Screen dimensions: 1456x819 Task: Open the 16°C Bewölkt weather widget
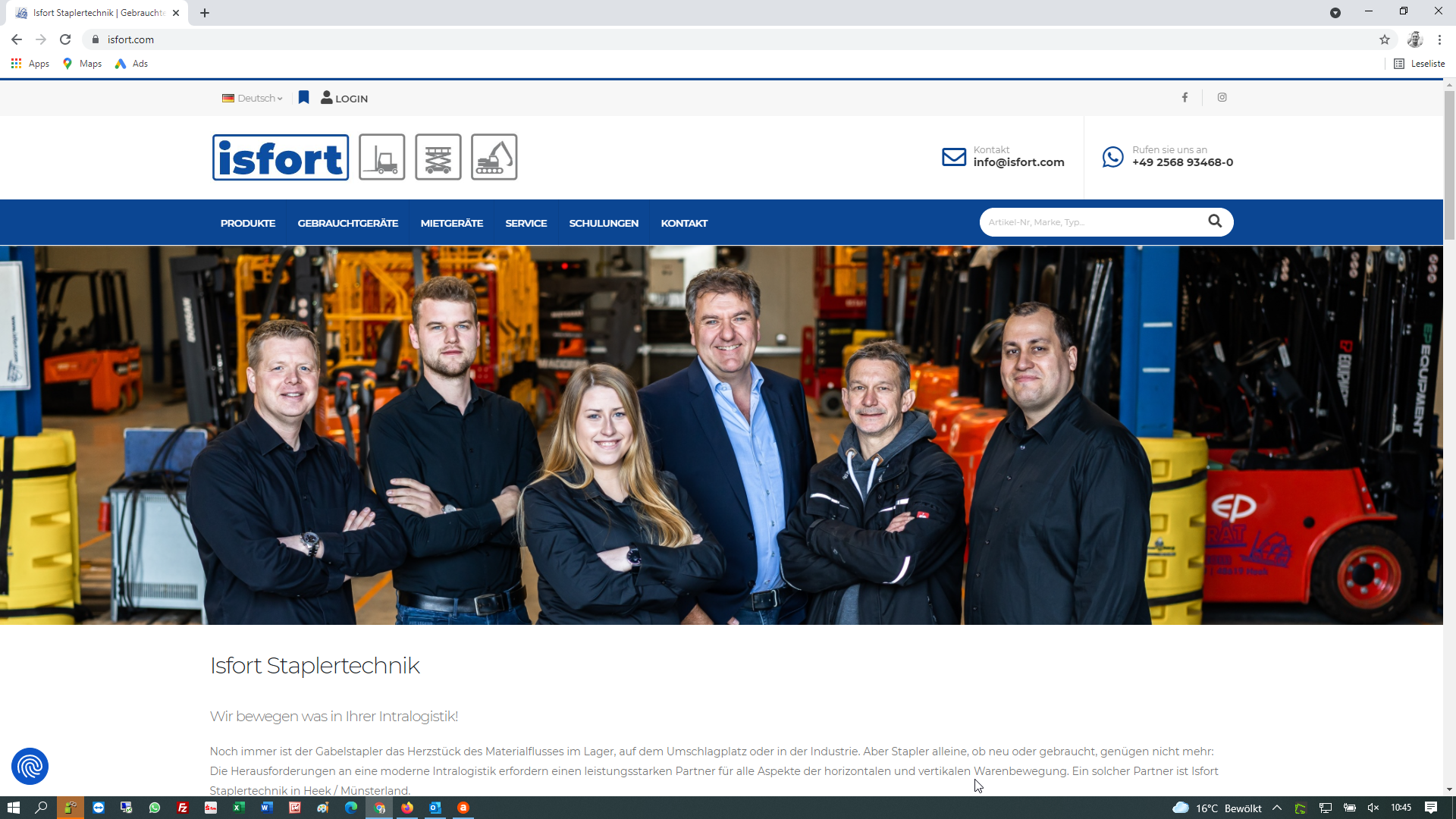click(1217, 808)
